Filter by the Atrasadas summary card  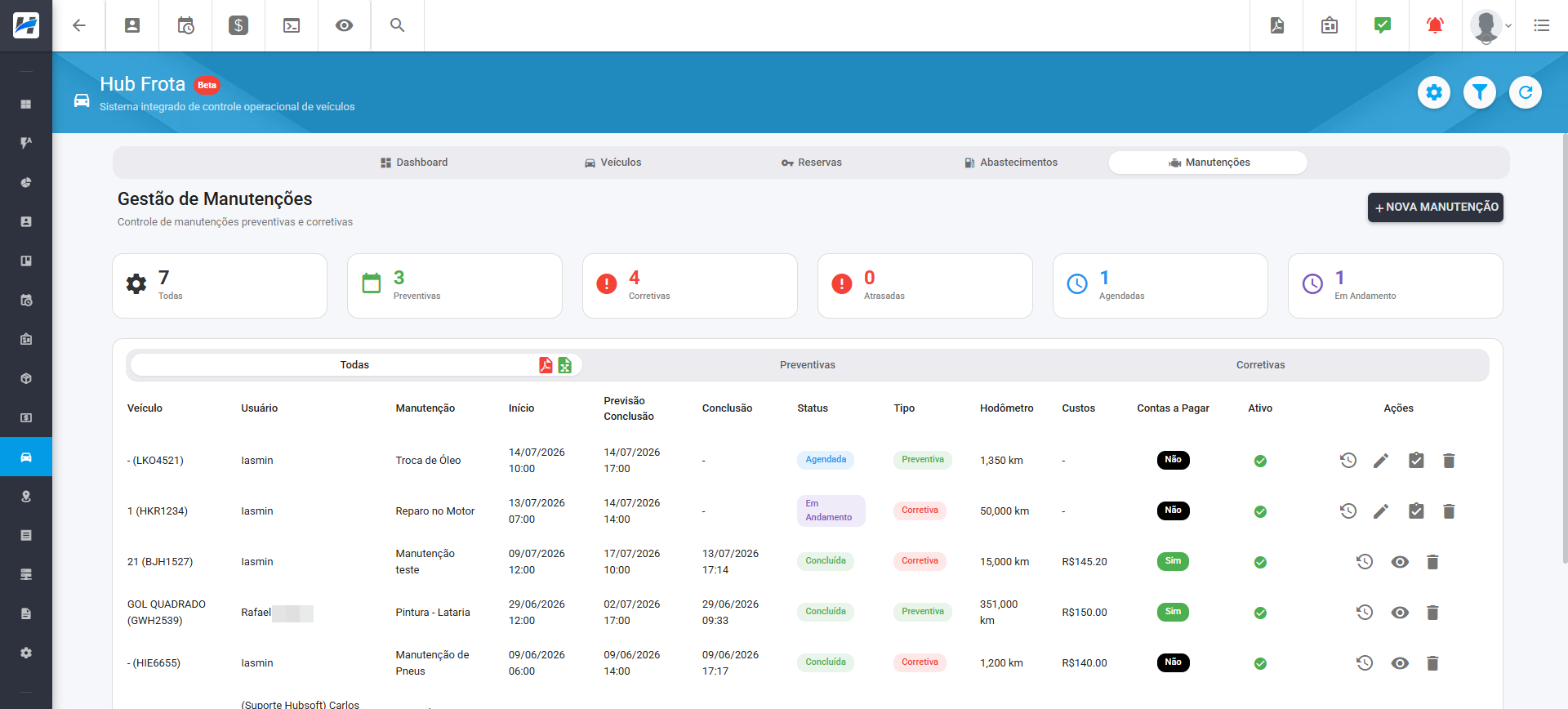[x=925, y=286]
